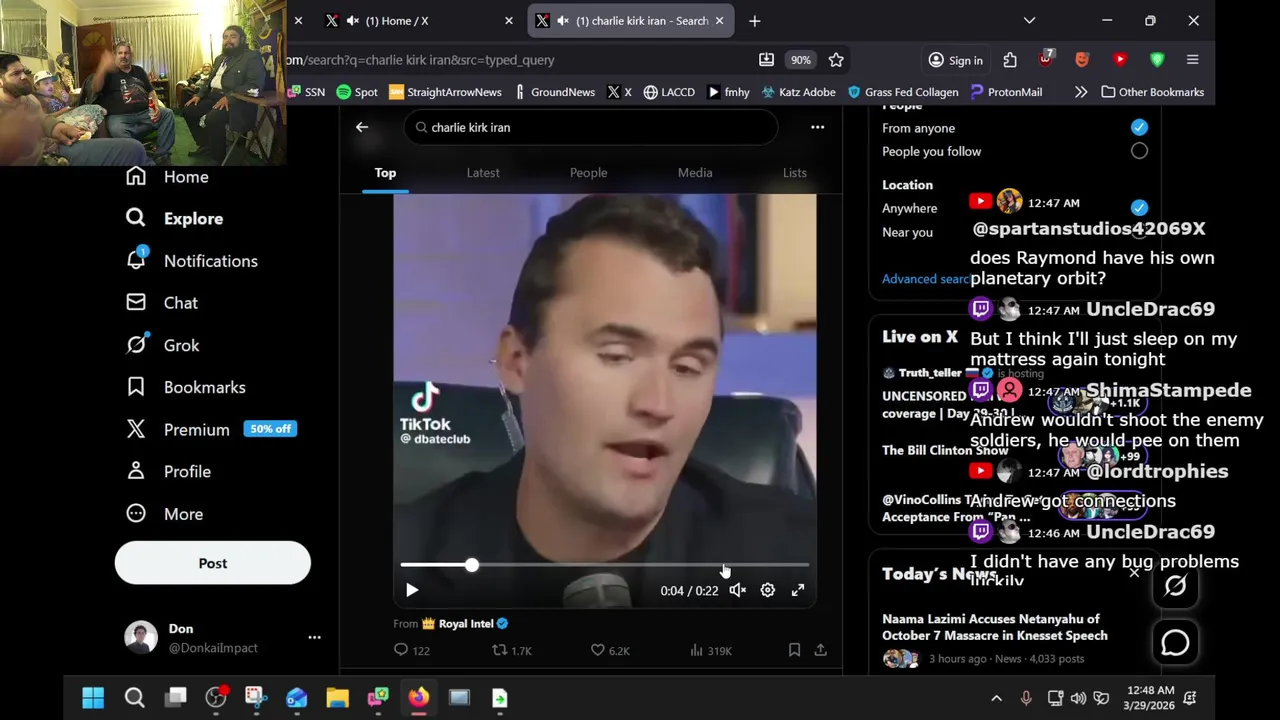
Task: Open the Grok floating button
Action: pyautogui.click(x=1175, y=586)
